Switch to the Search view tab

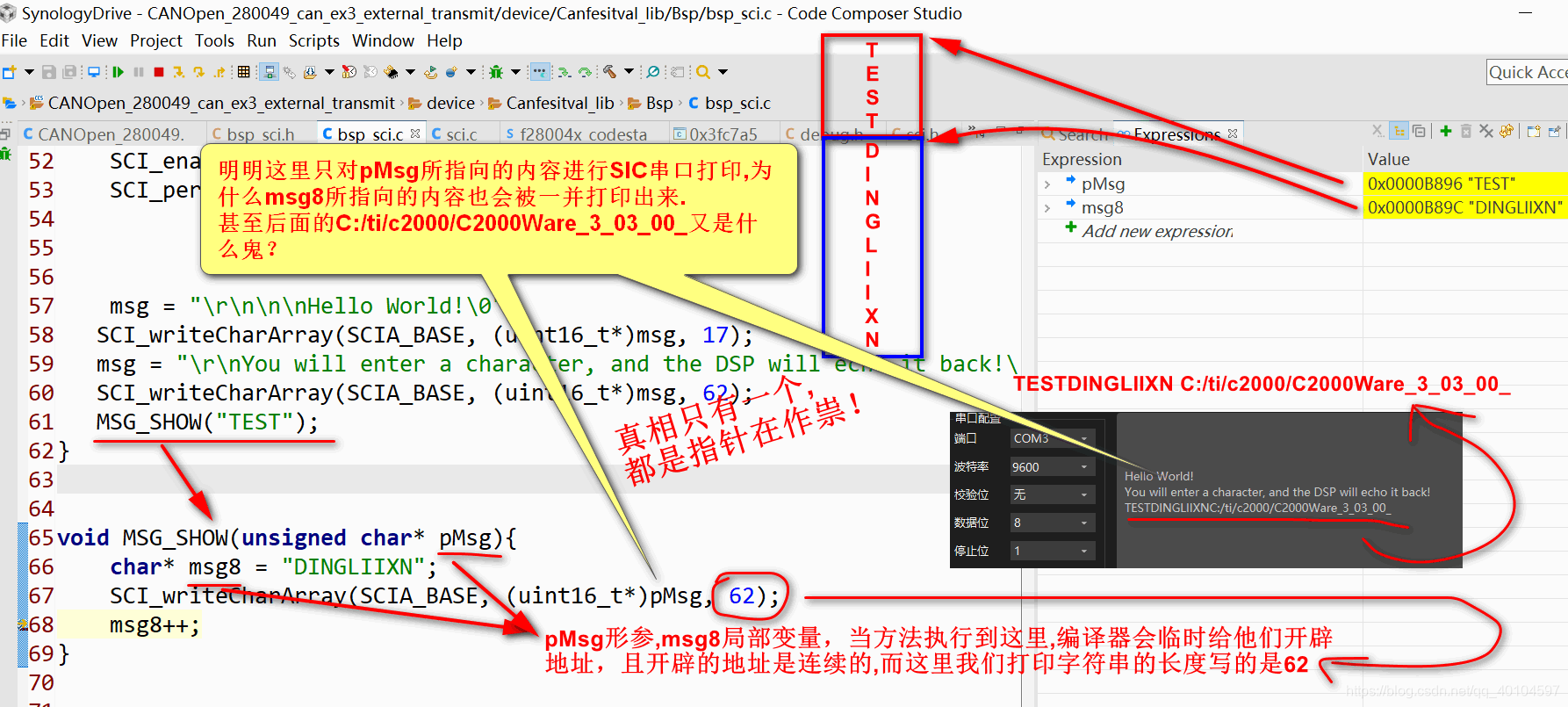point(1075,134)
